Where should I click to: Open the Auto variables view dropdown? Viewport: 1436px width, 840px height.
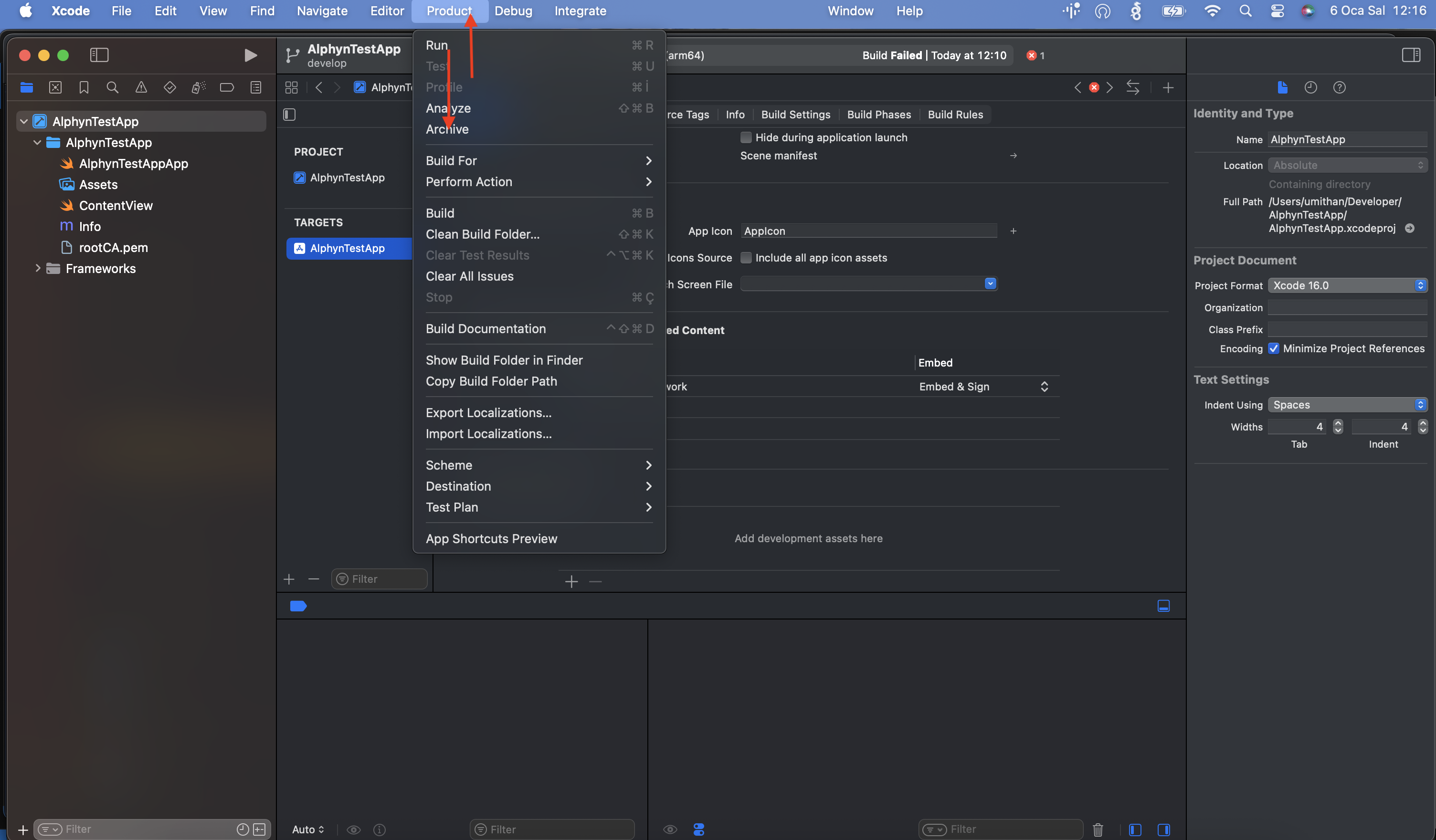point(308,829)
